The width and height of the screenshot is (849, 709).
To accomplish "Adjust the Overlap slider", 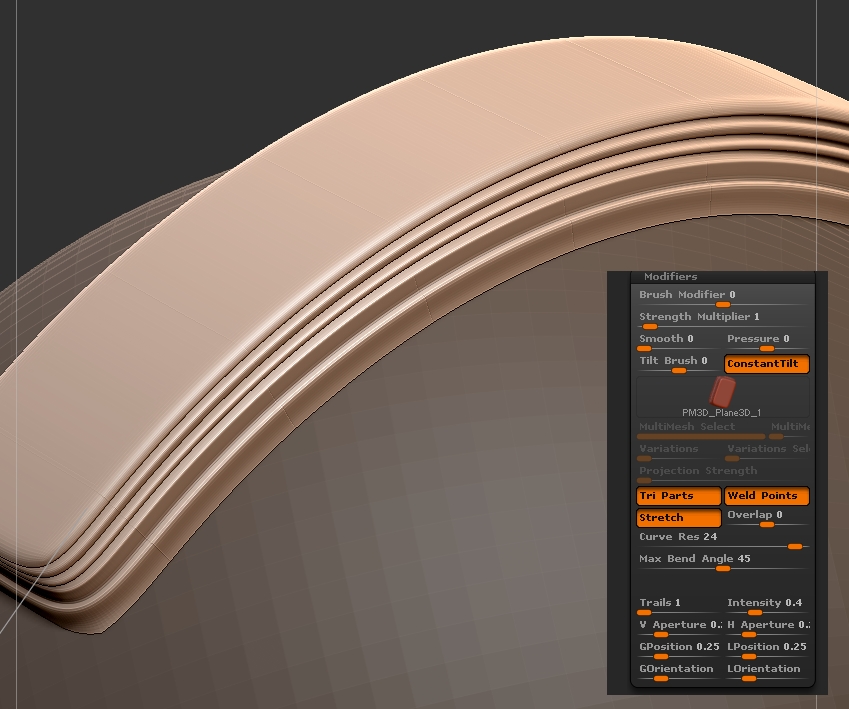I will (x=767, y=518).
